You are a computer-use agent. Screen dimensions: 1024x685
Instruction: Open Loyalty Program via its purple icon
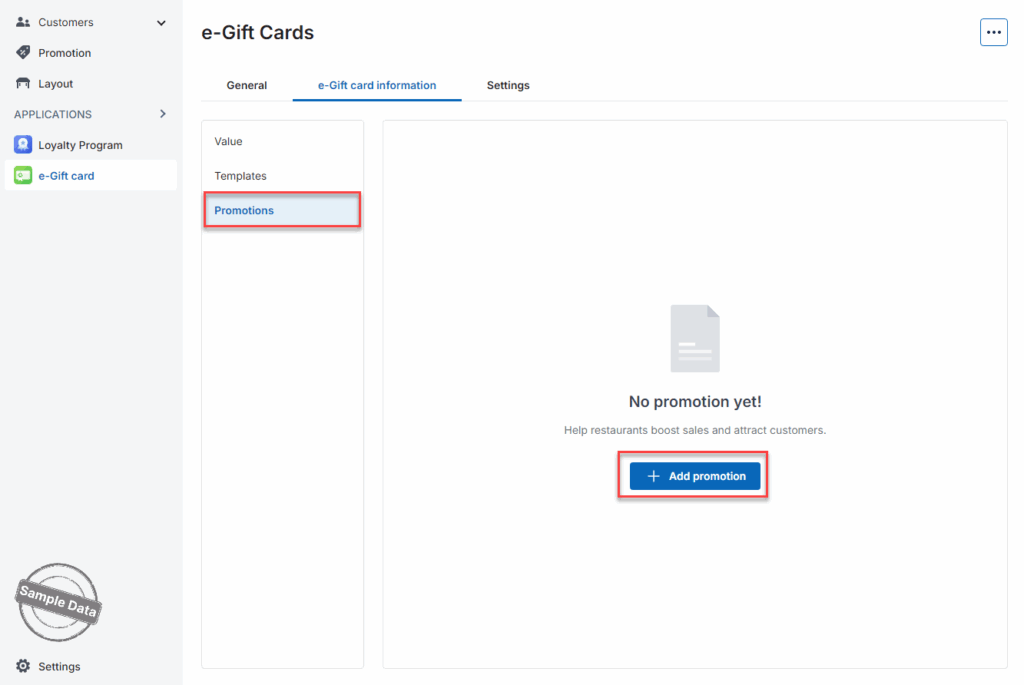[23, 145]
